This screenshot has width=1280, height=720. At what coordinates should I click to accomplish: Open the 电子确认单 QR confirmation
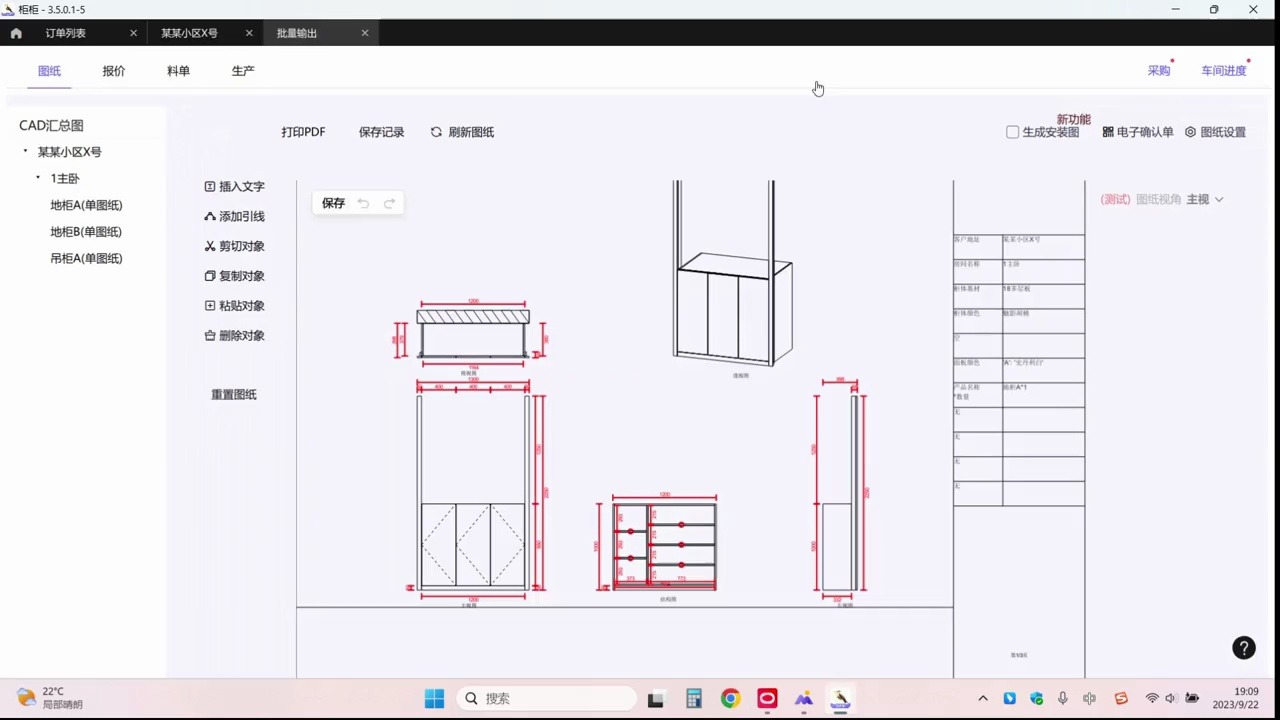click(1138, 132)
